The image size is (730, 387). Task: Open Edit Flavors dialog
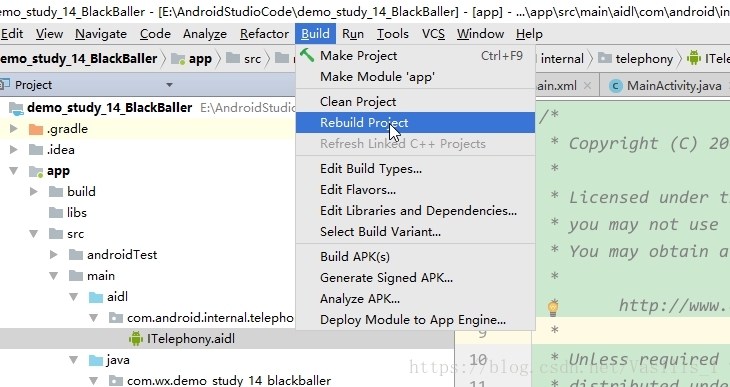click(x=415, y=190)
